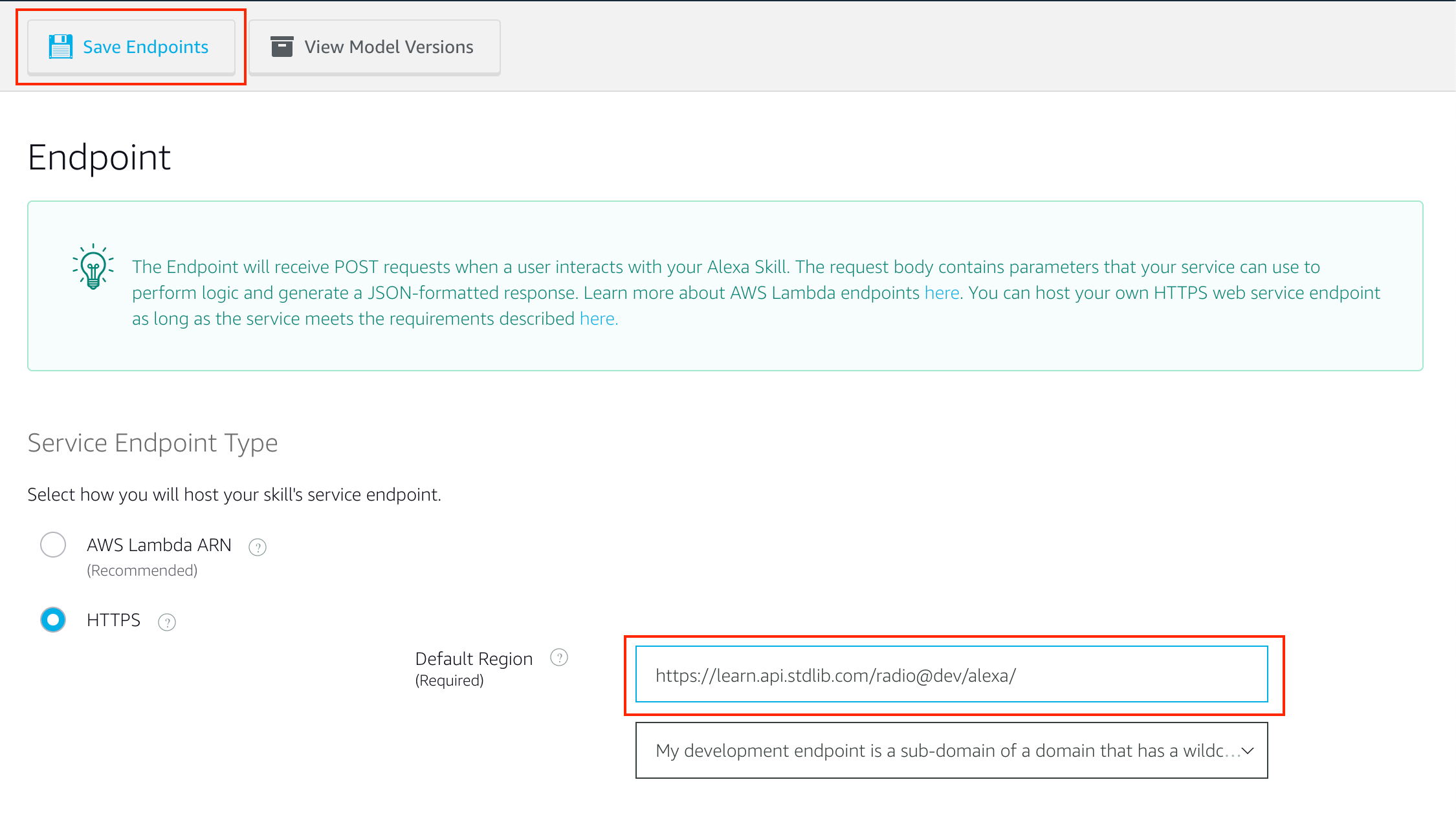
Task: Select the HTTPS radio button
Action: [53, 620]
